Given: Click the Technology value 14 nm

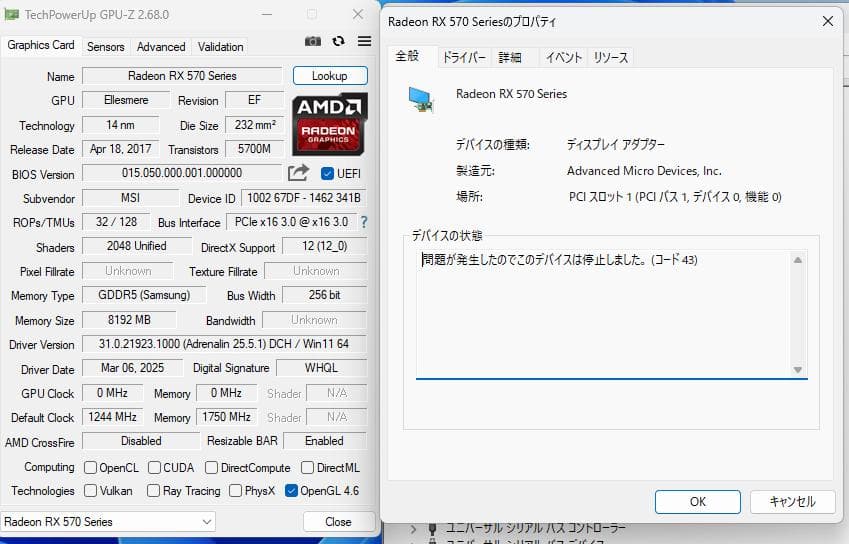Looking at the screenshot, I should pyautogui.click(x=121, y=125).
